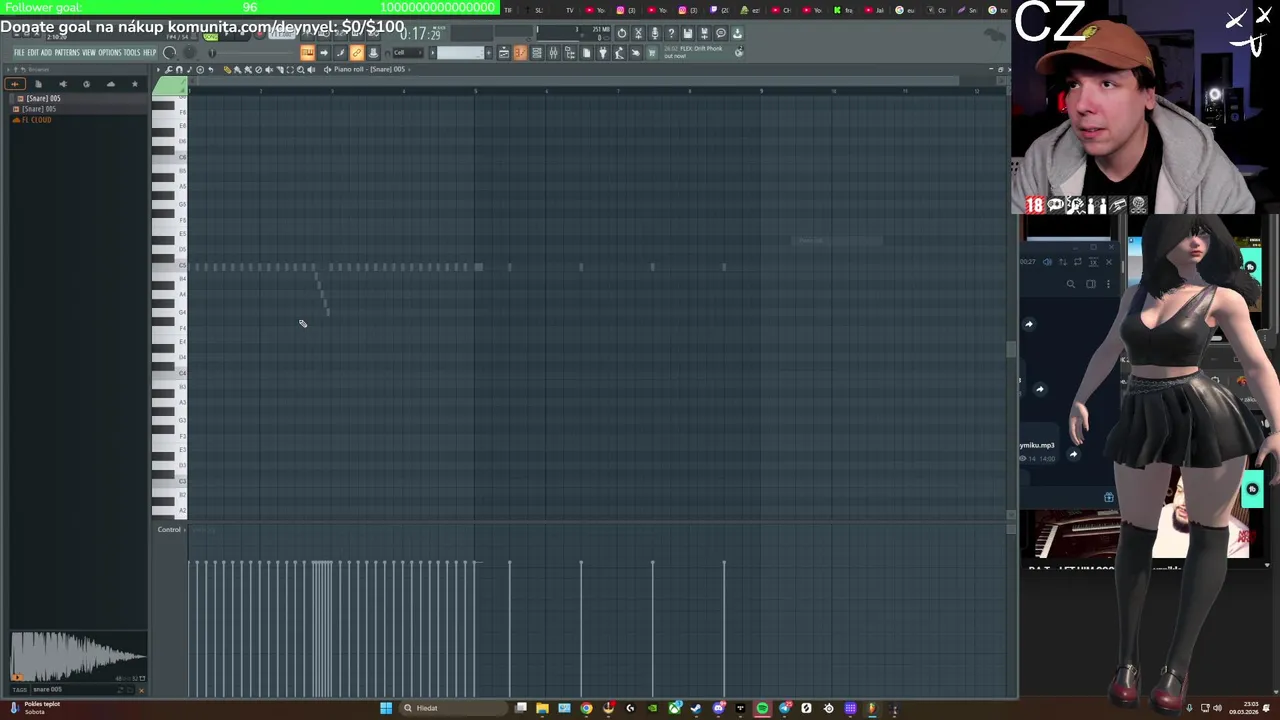The height and width of the screenshot is (720, 1280).
Task: Expand the piano roll menu arrow
Action: point(158,69)
